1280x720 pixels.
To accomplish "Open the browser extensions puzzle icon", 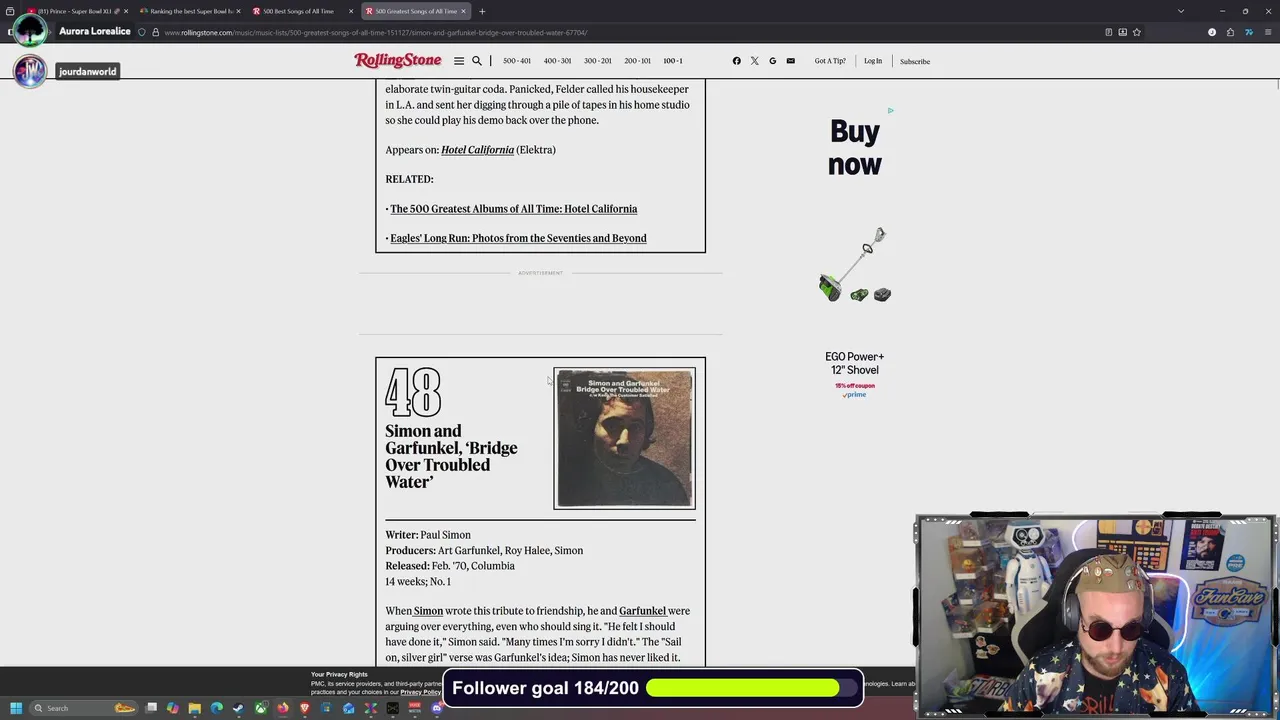I will pyautogui.click(x=1230, y=32).
